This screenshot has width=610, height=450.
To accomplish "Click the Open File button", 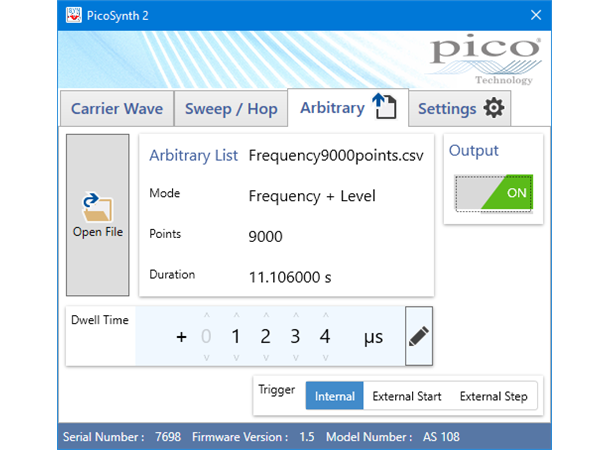I will click(98, 215).
